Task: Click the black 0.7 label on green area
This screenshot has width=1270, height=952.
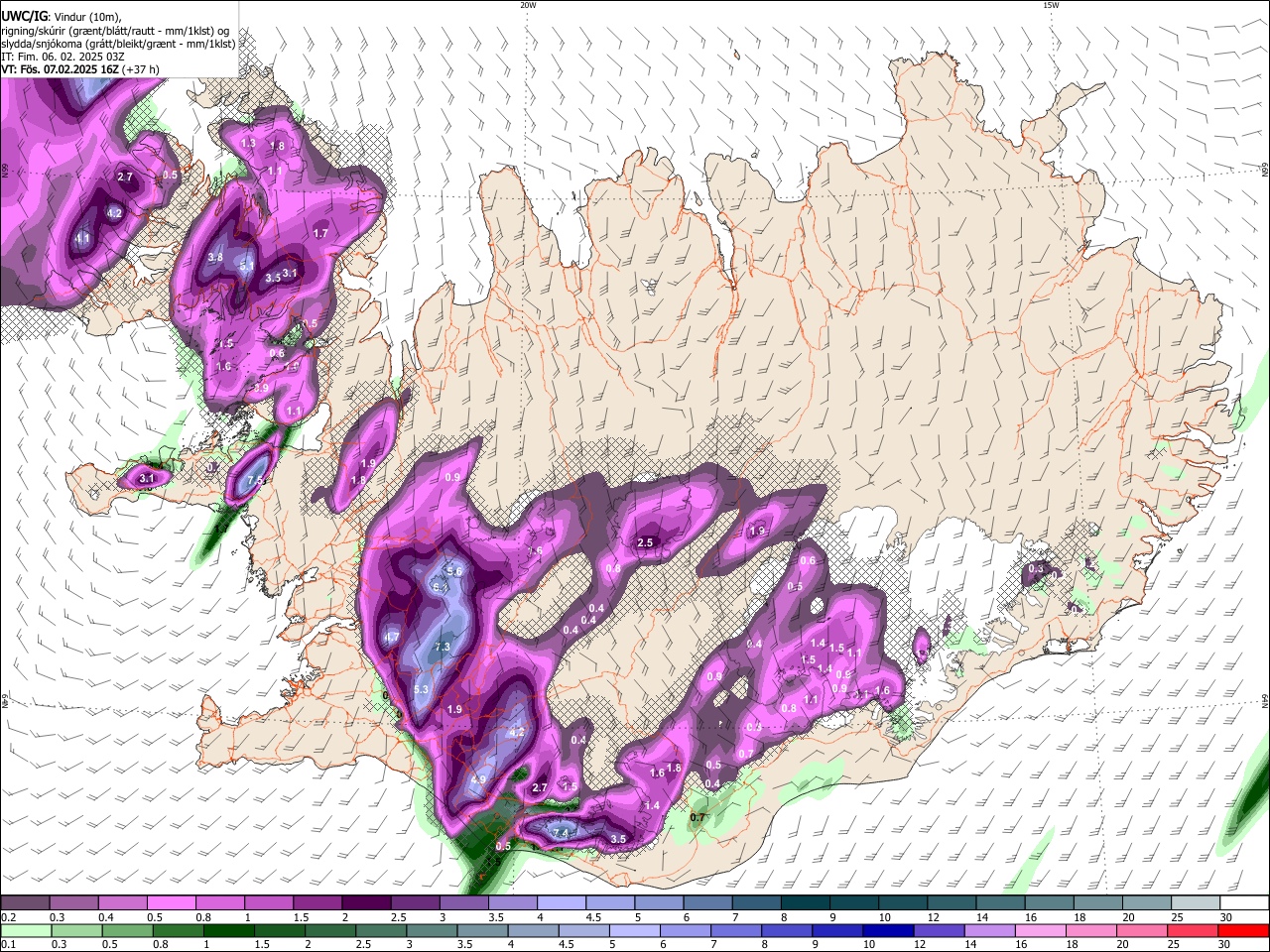Action: 698,818
